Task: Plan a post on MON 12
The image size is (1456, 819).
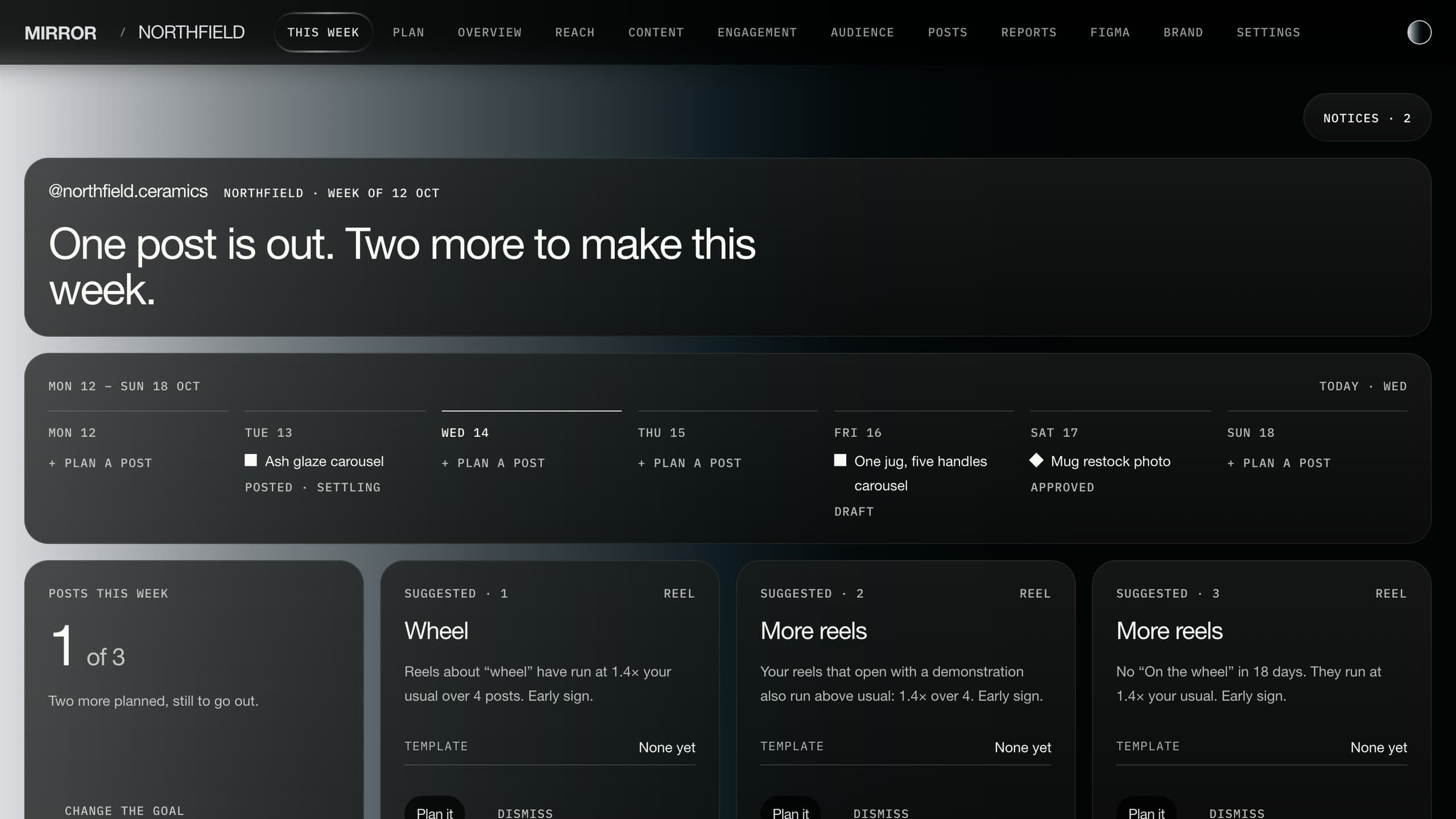Action: [101, 463]
